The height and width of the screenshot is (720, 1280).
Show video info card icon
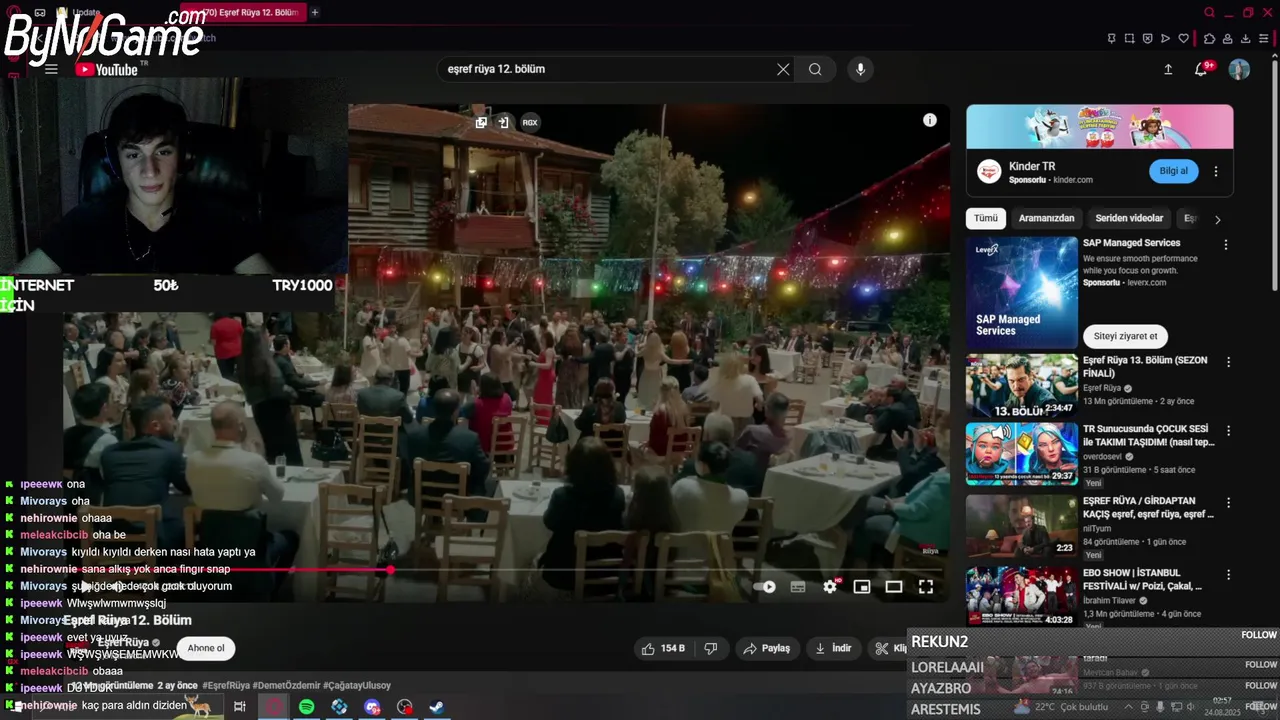[x=929, y=120]
